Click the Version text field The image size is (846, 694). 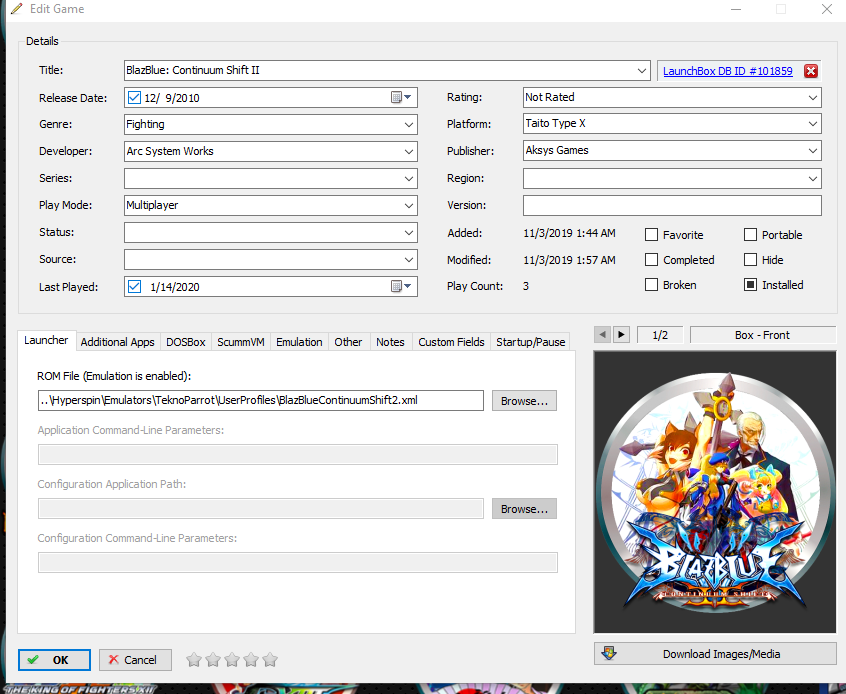point(672,206)
